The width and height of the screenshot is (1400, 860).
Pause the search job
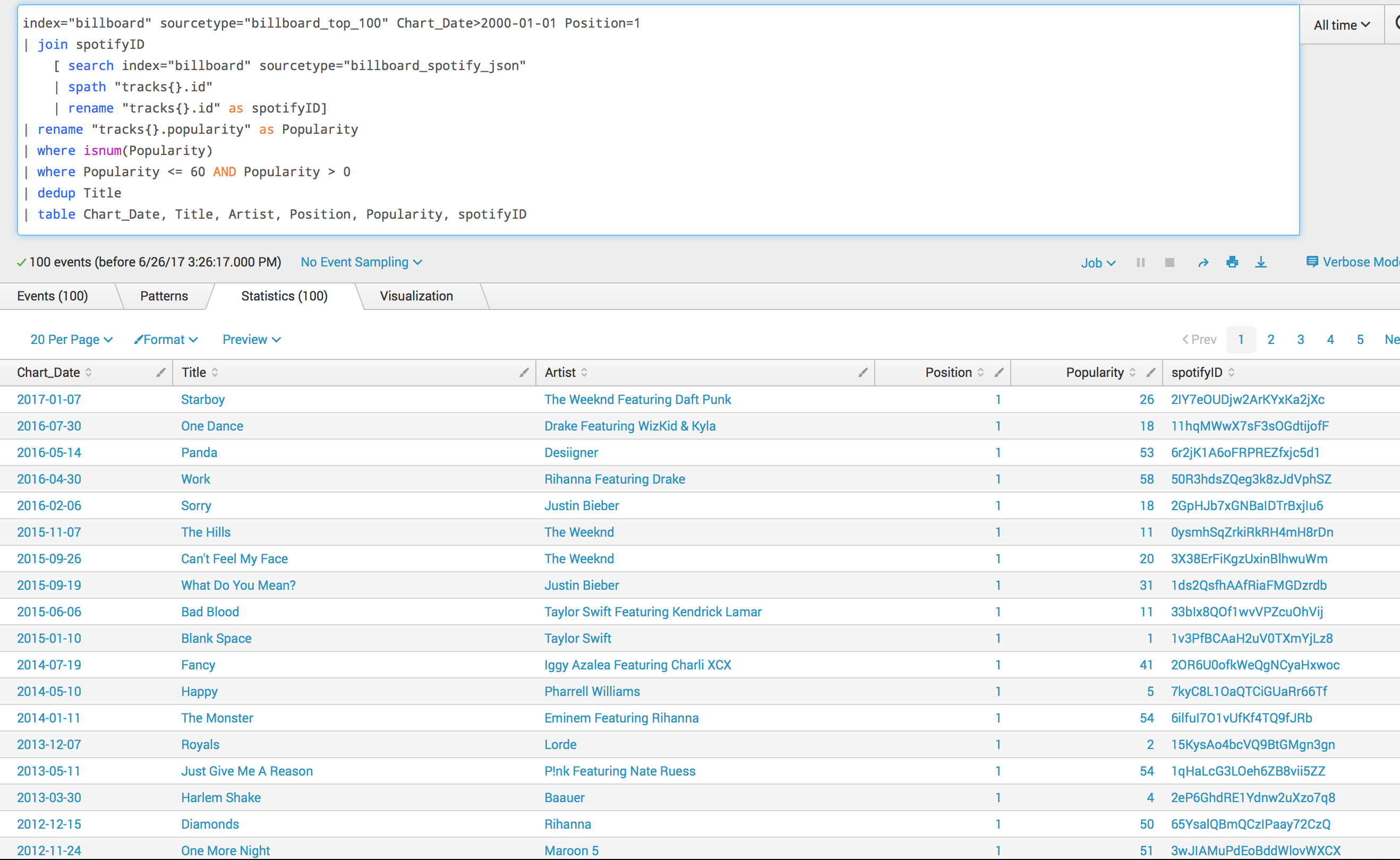(x=1141, y=262)
